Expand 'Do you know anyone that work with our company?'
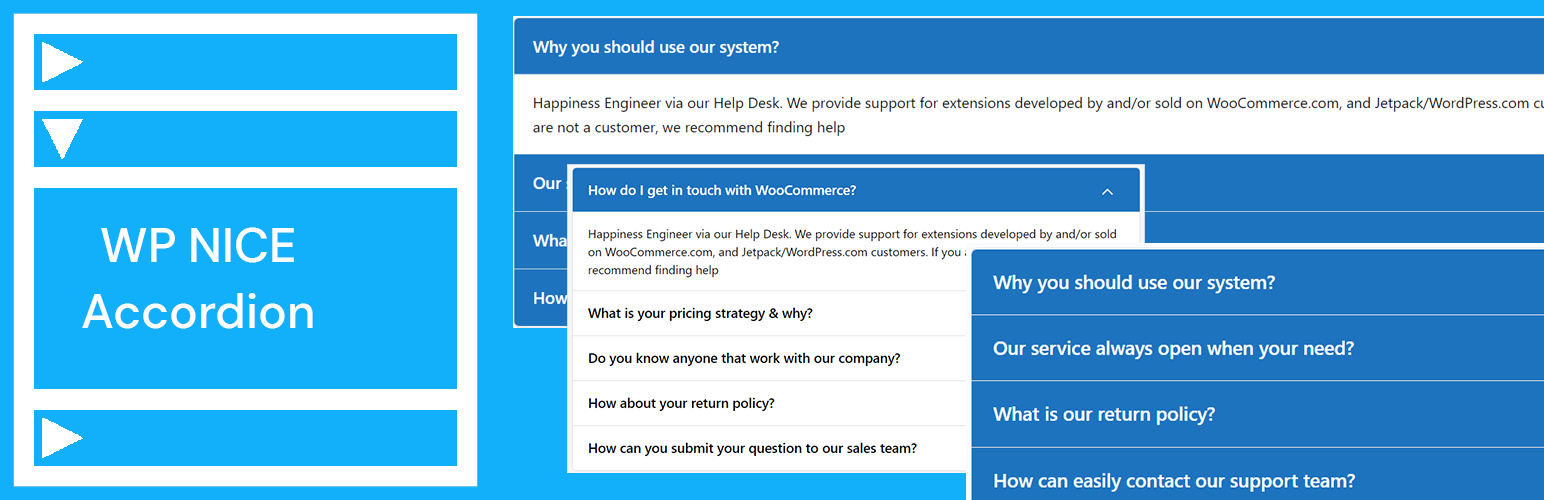The height and width of the screenshot is (500, 1544). coord(770,358)
